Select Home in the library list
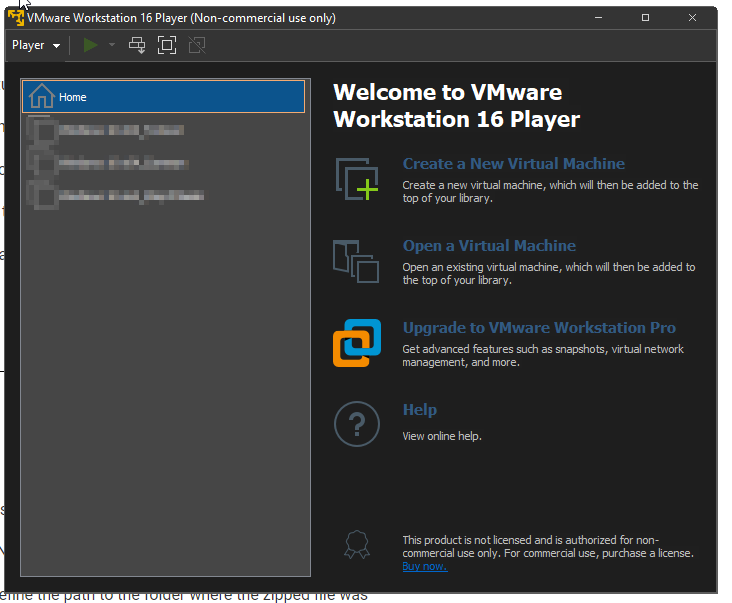The width and height of the screenshot is (732, 603). coord(163,97)
